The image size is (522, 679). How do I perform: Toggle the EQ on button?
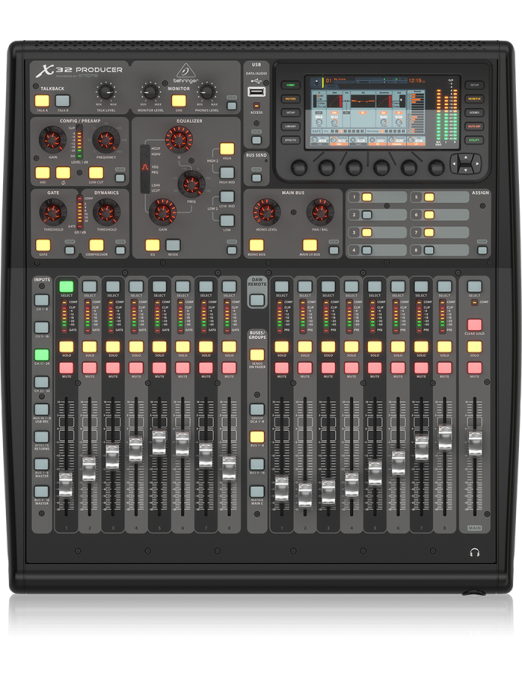point(152,245)
